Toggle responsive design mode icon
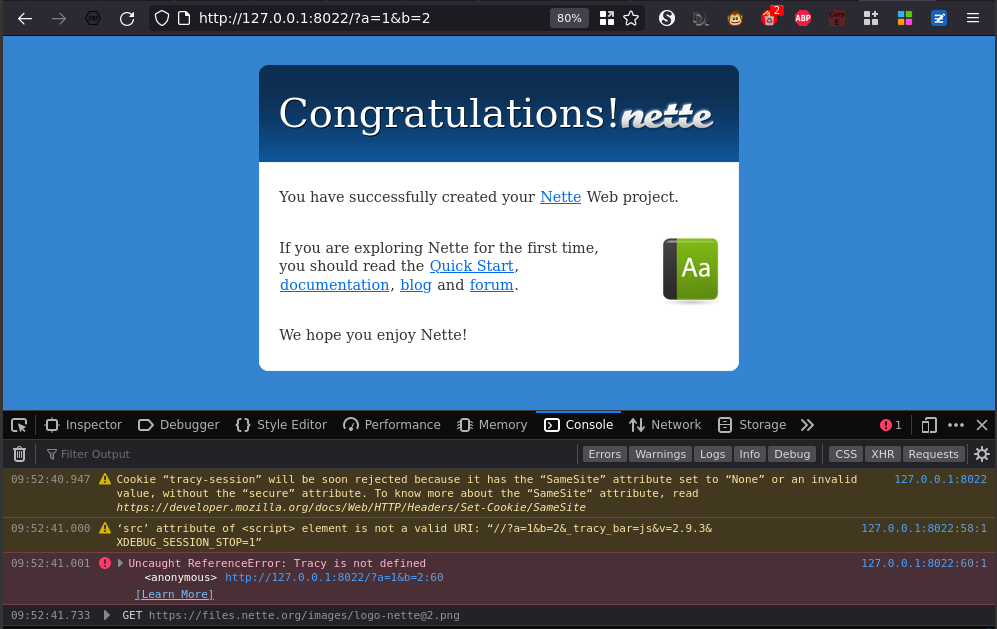Viewport: 997px width, 629px height. [x=929, y=425]
